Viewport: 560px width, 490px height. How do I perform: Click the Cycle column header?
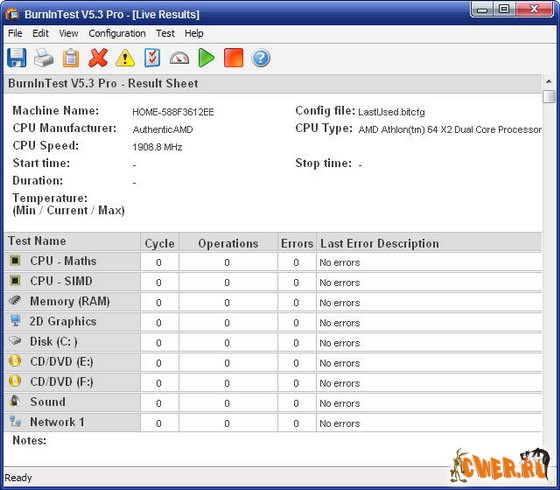(x=160, y=243)
